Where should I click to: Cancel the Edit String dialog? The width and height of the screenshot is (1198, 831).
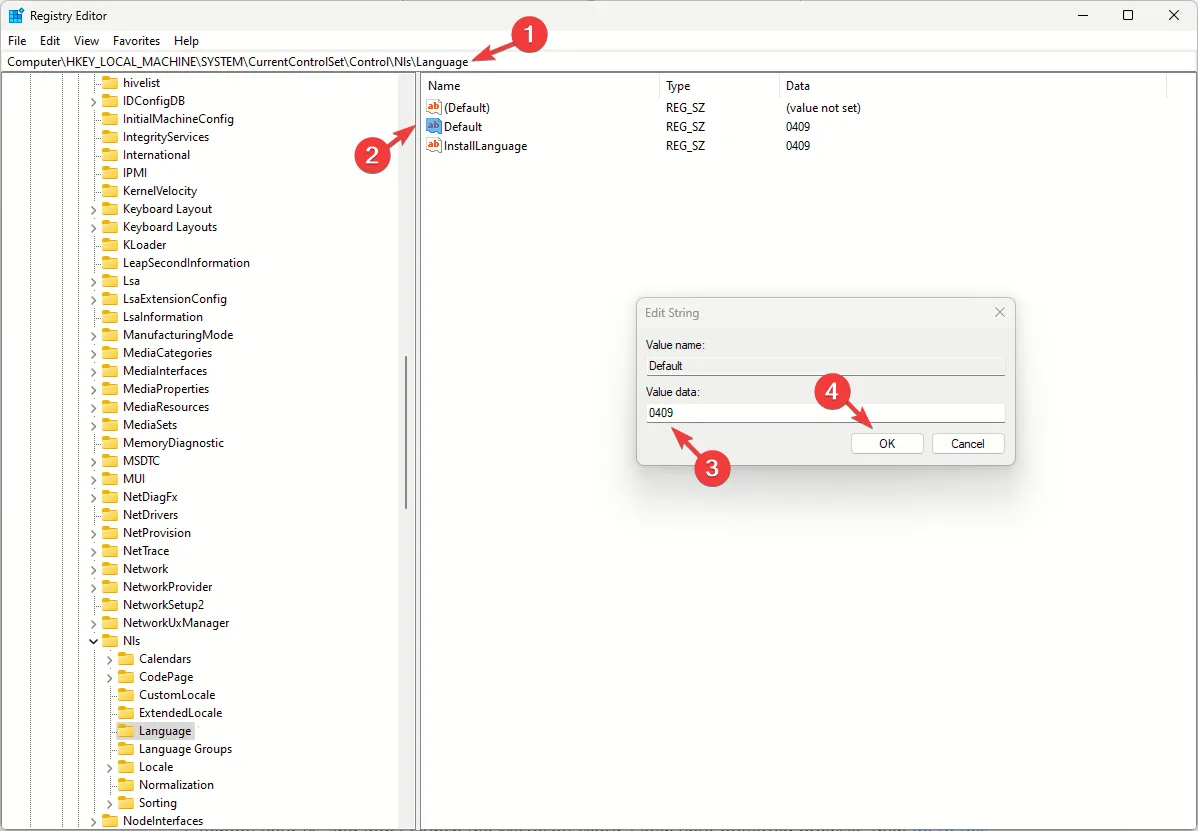(x=968, y=444)
